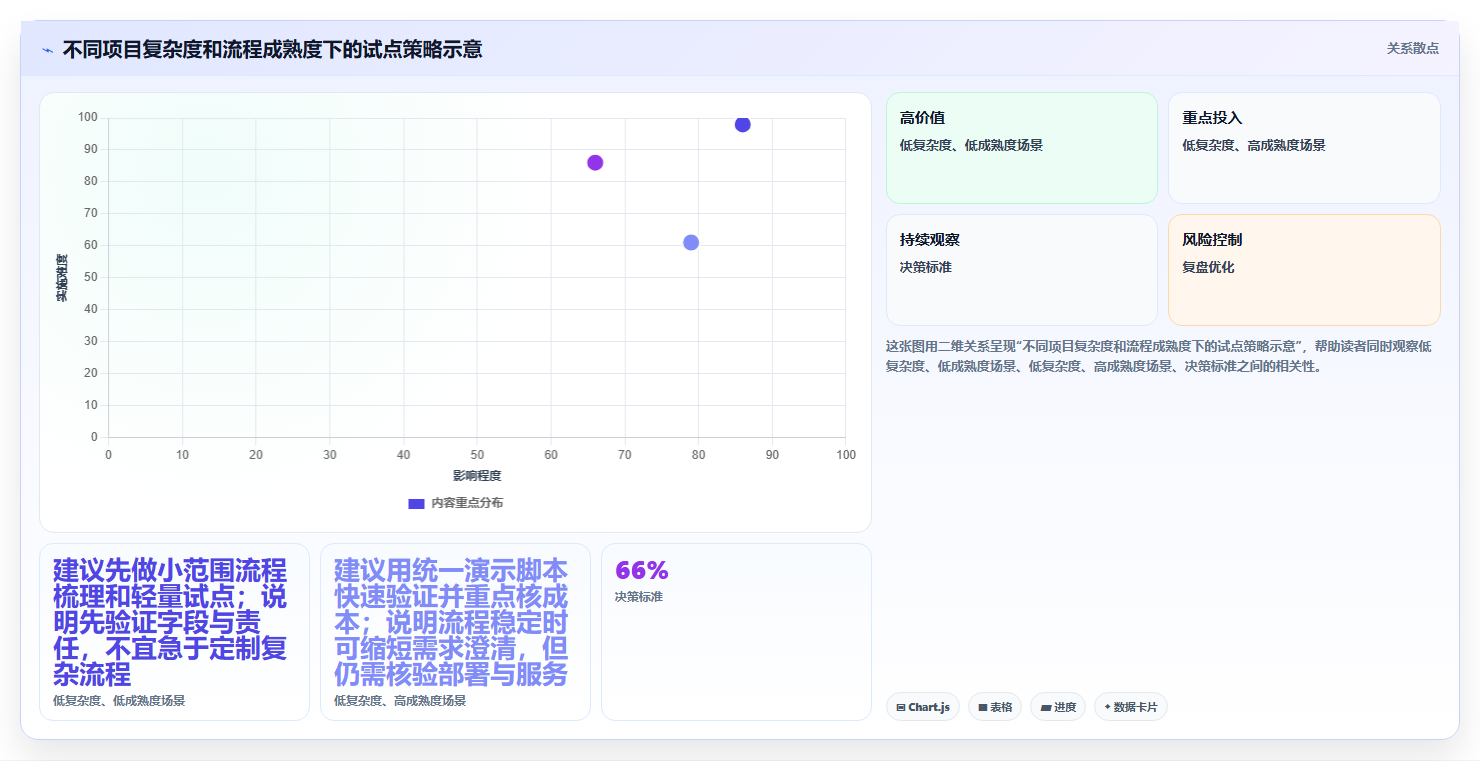The image size is (1480, 761).
Task: Click 低复杂度、低成熟度场景 caption under first bottom card
Action: point(119,701)
